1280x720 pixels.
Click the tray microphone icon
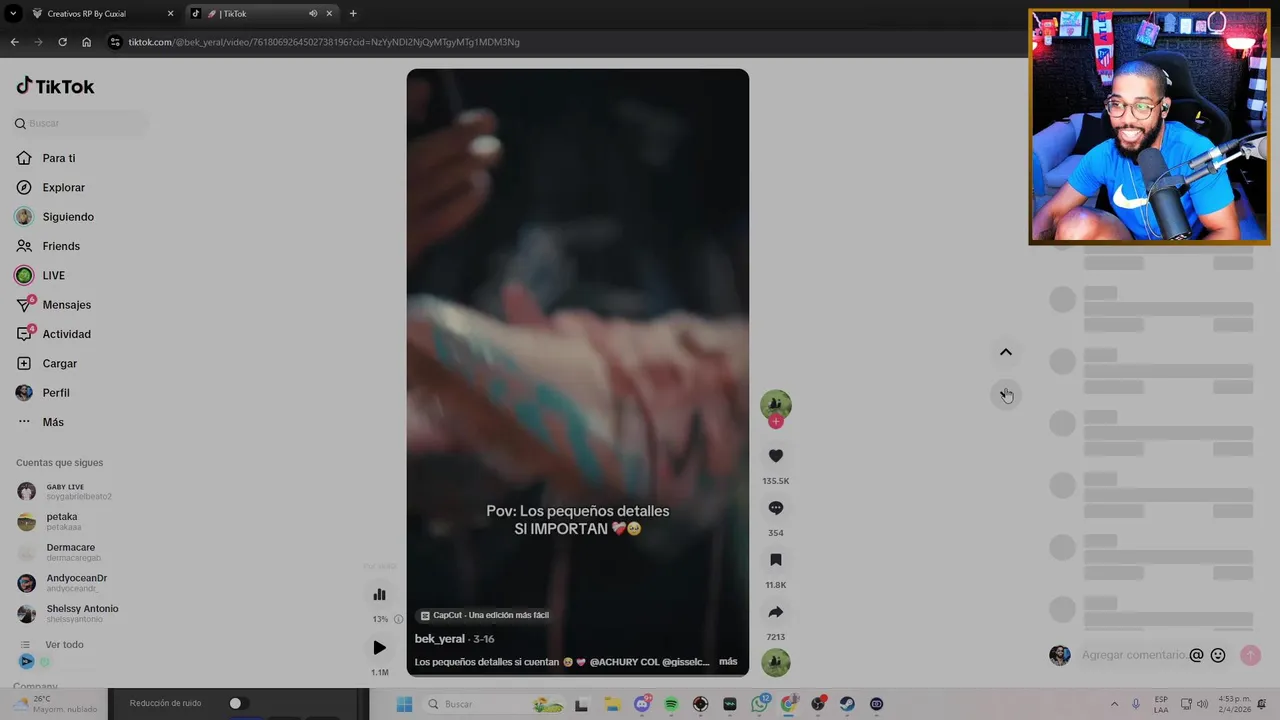tap(1136, 704)
